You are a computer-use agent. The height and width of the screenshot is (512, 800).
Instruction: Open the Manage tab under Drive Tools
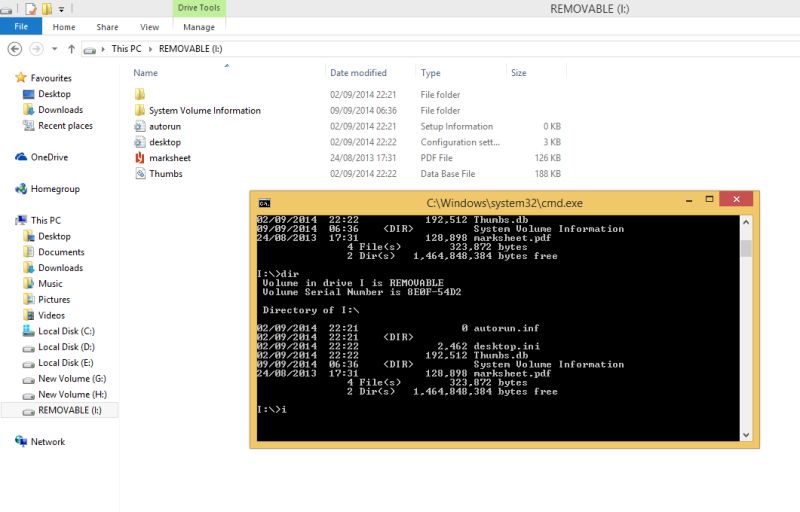[x=199, y=27]
